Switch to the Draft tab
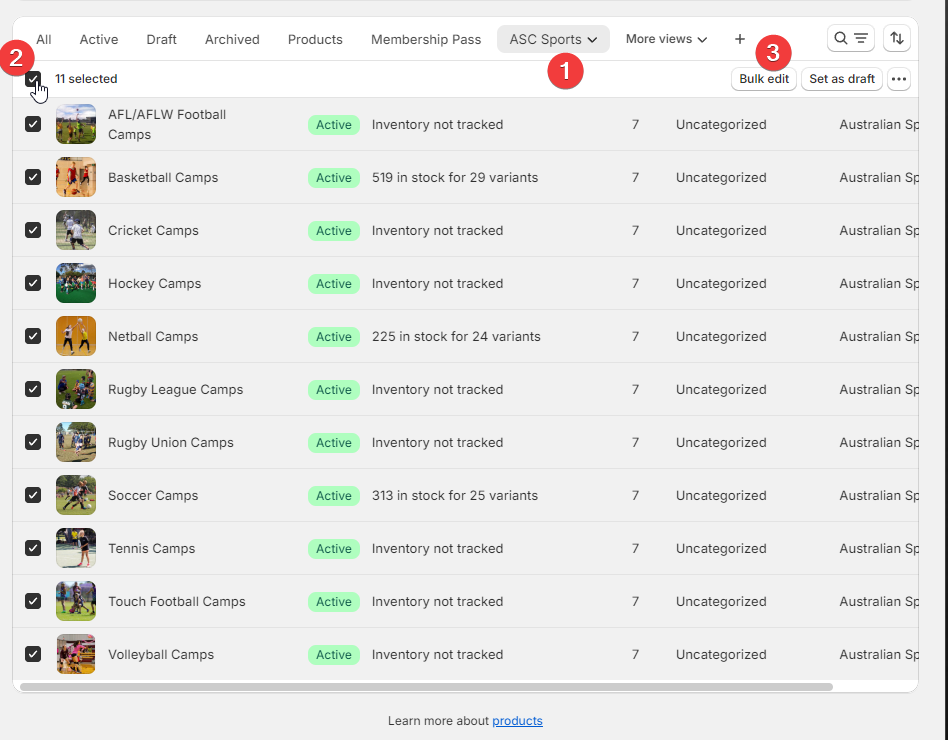The image size is (948, 740). [x=161, y=39]
